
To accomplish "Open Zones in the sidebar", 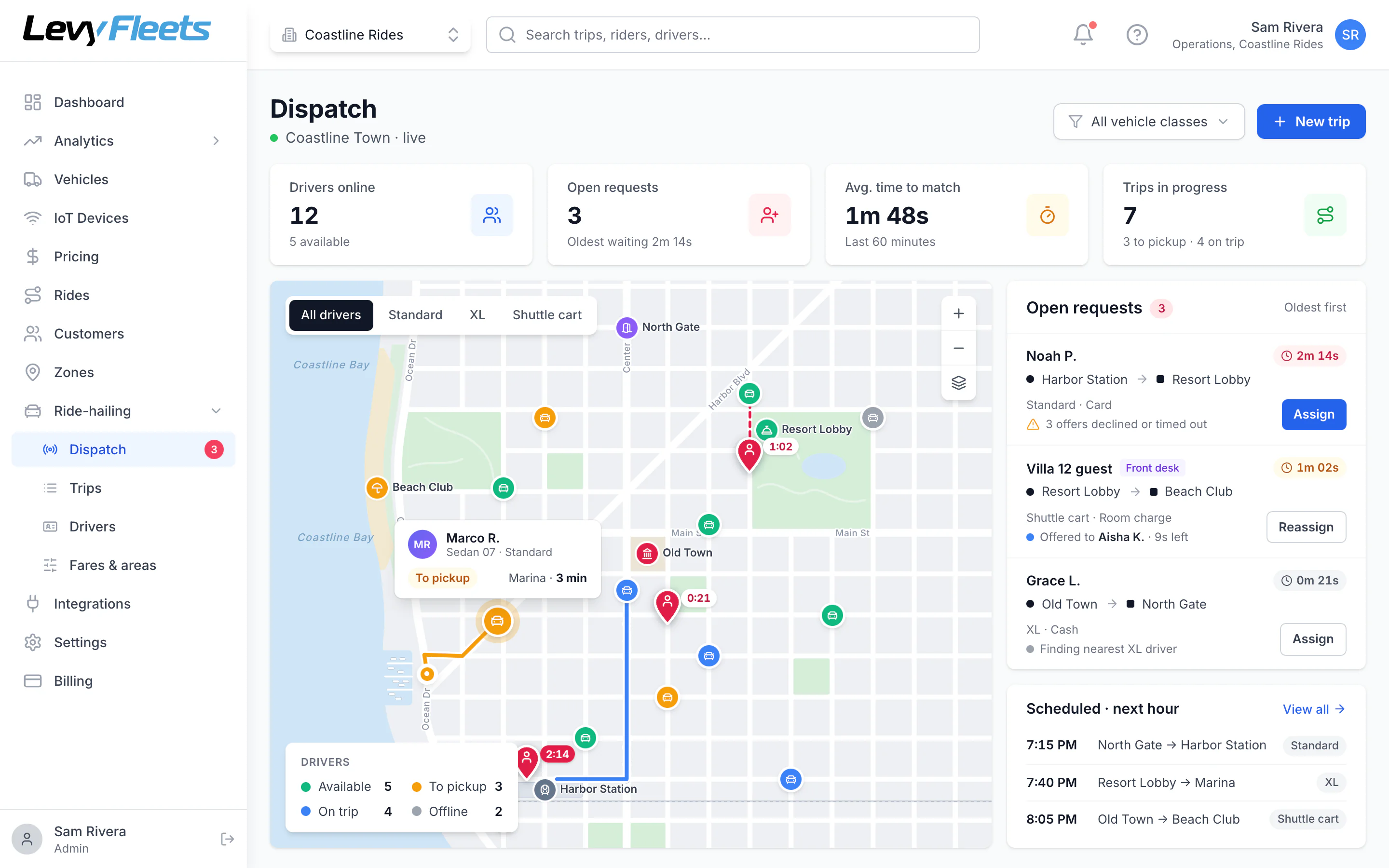I will [123, 372].
